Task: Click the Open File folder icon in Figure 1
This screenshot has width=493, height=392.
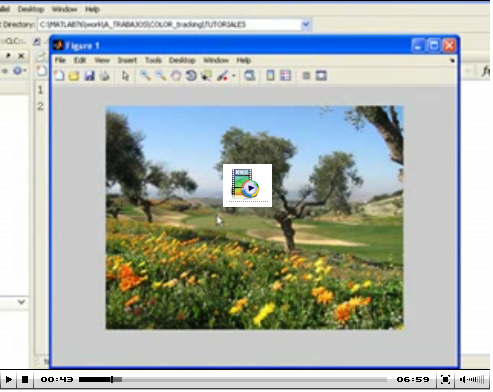Action: [x=74, y=76]
